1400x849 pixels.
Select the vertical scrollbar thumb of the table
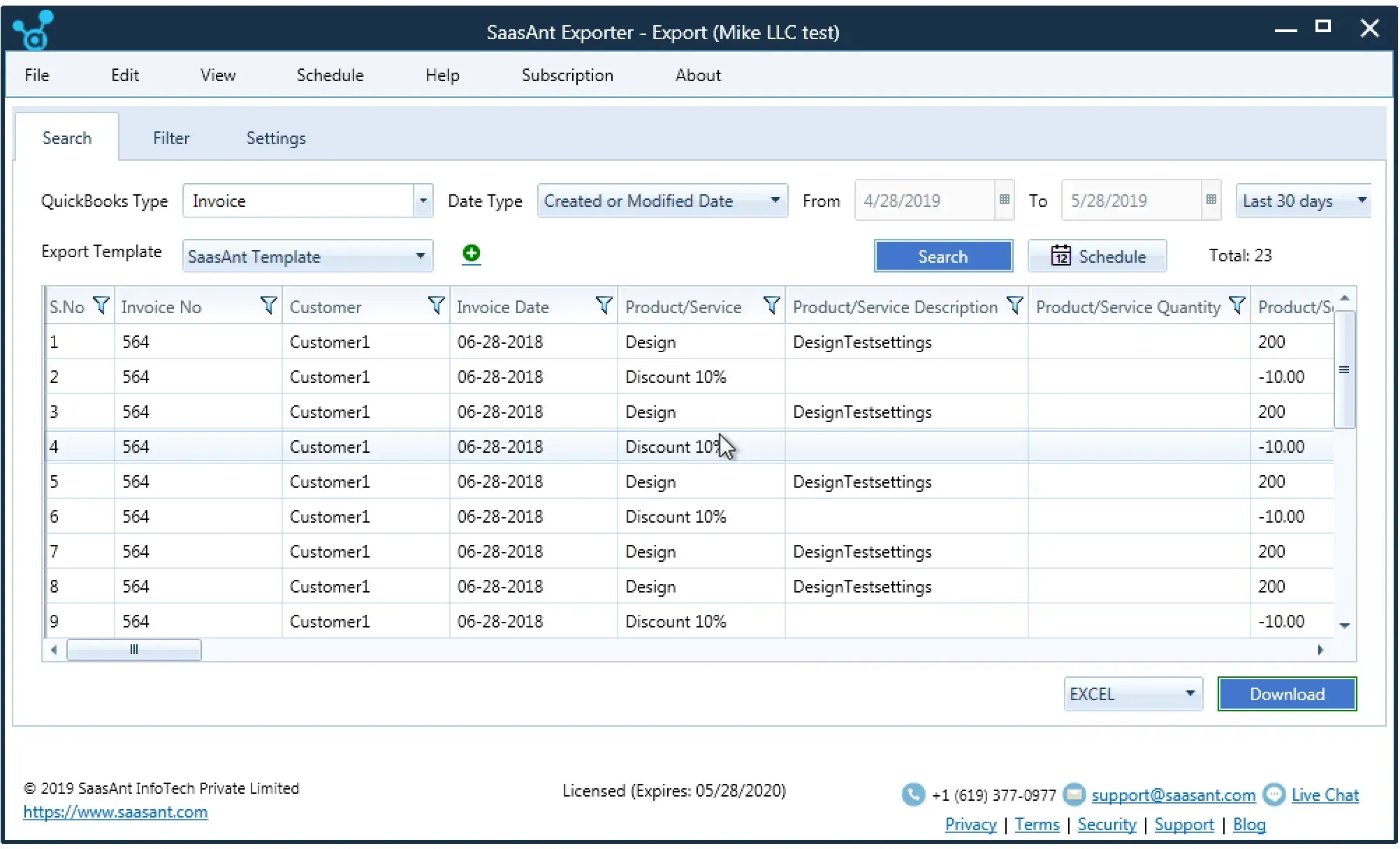pyautogui.click(x=1344, y=370)
